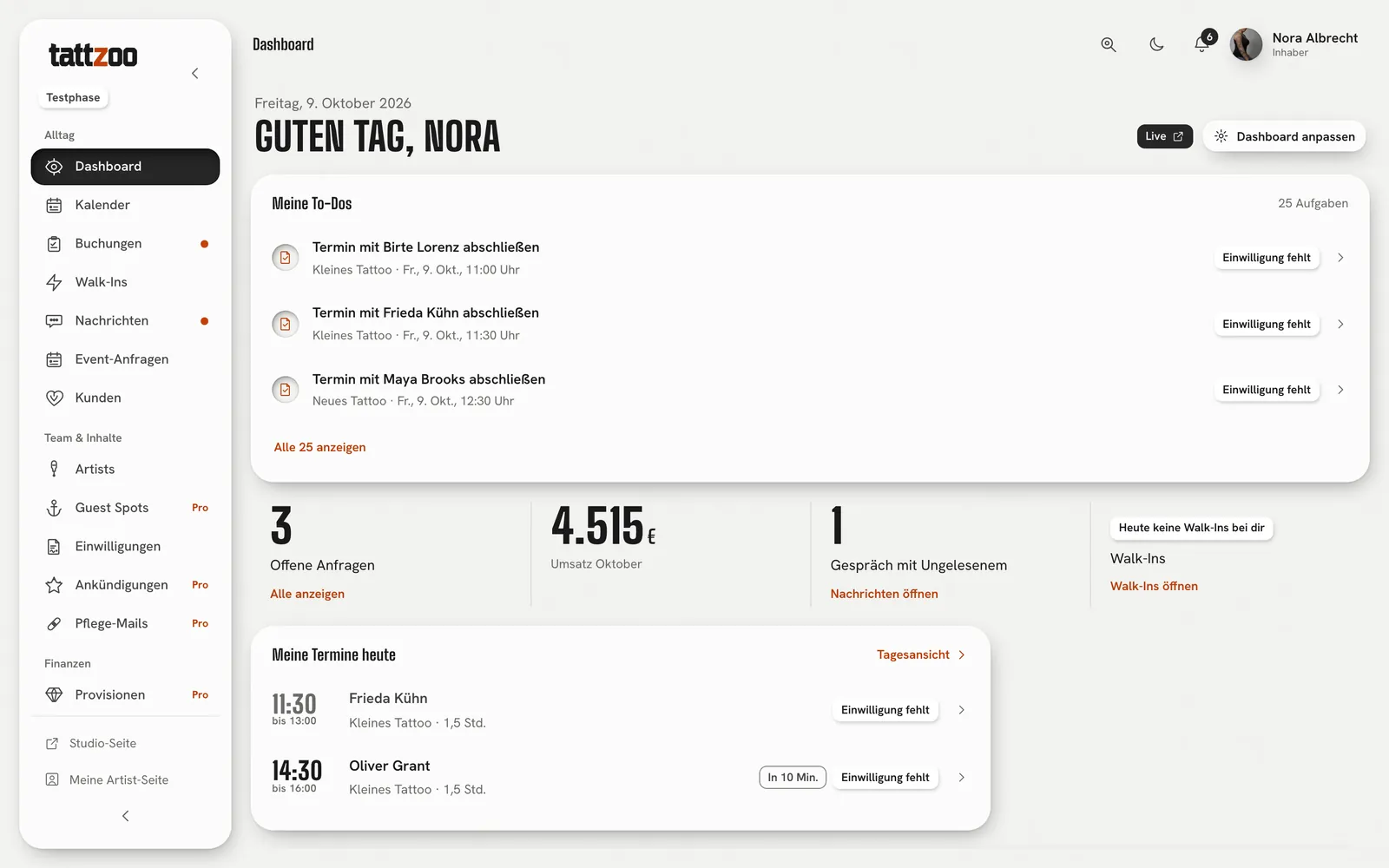The image size is (1389, 868).
Task: Open chevron for Frieda Kühn to-do
Action: point(1341,324)
